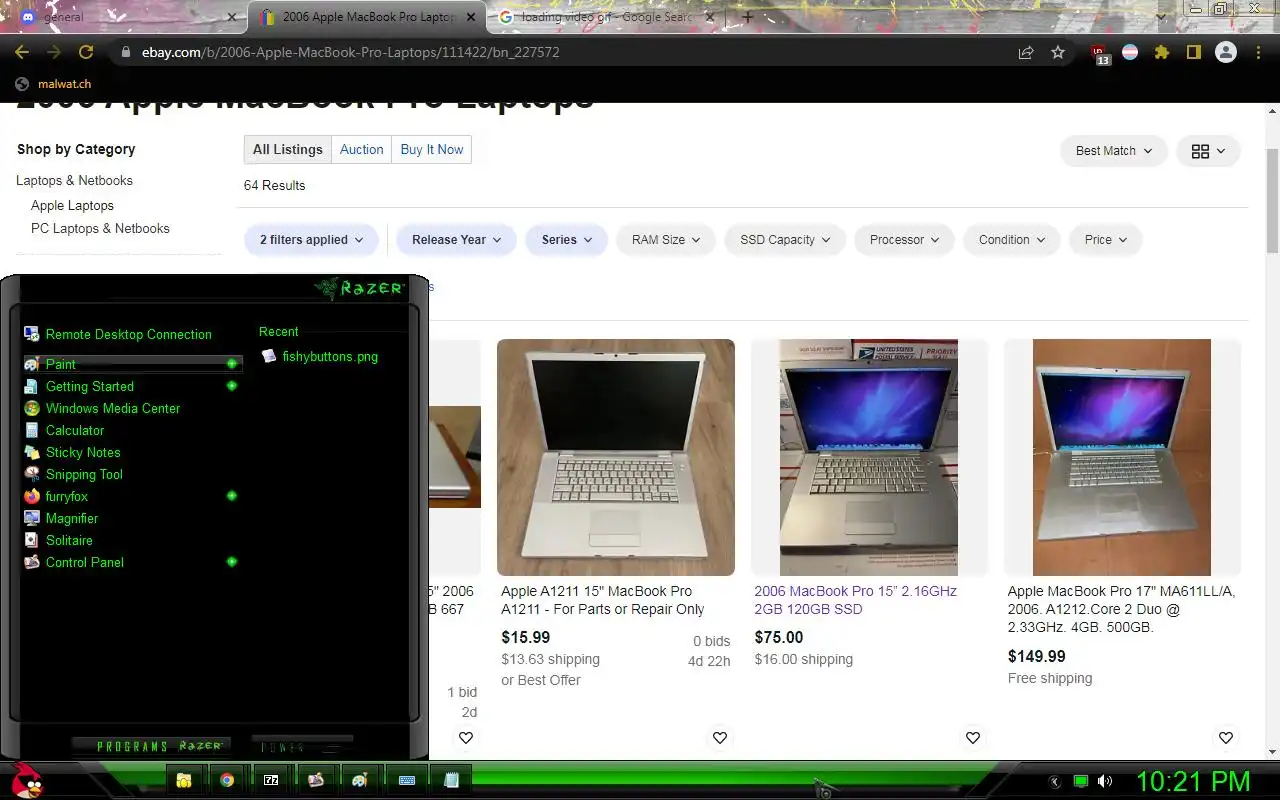Watch the $149.99 MacBook Pro 17" heart
Viewport: 1280px width, 800px height.
(x=1226, y=738)
